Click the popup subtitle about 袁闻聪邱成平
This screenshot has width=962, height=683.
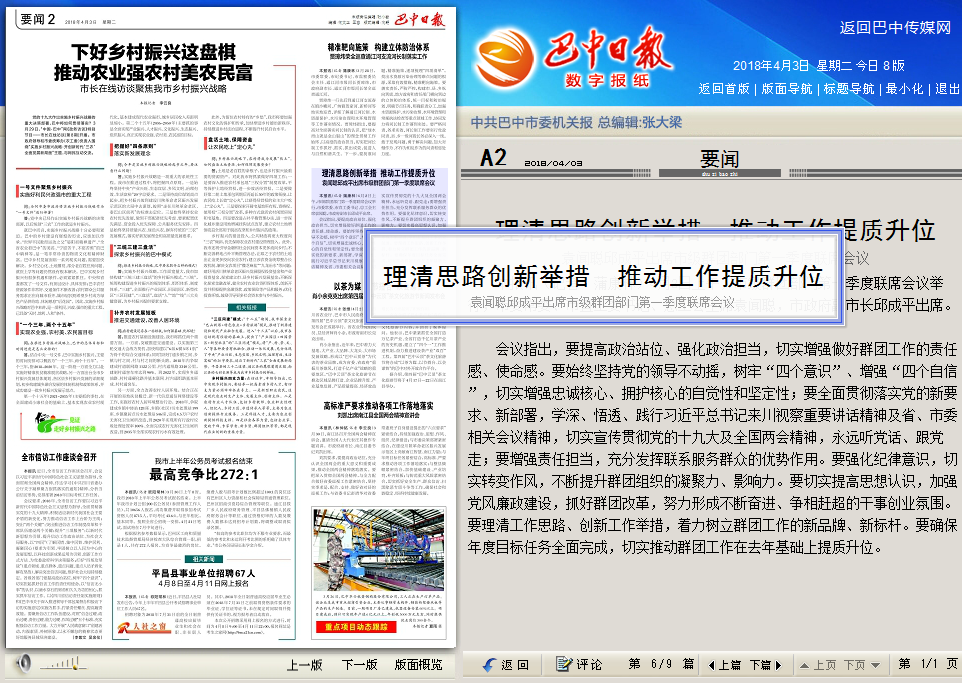tap(602, 303)
